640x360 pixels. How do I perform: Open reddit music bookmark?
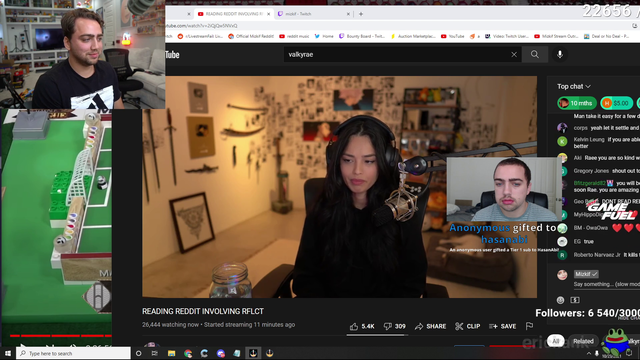[x=294, y=36]
